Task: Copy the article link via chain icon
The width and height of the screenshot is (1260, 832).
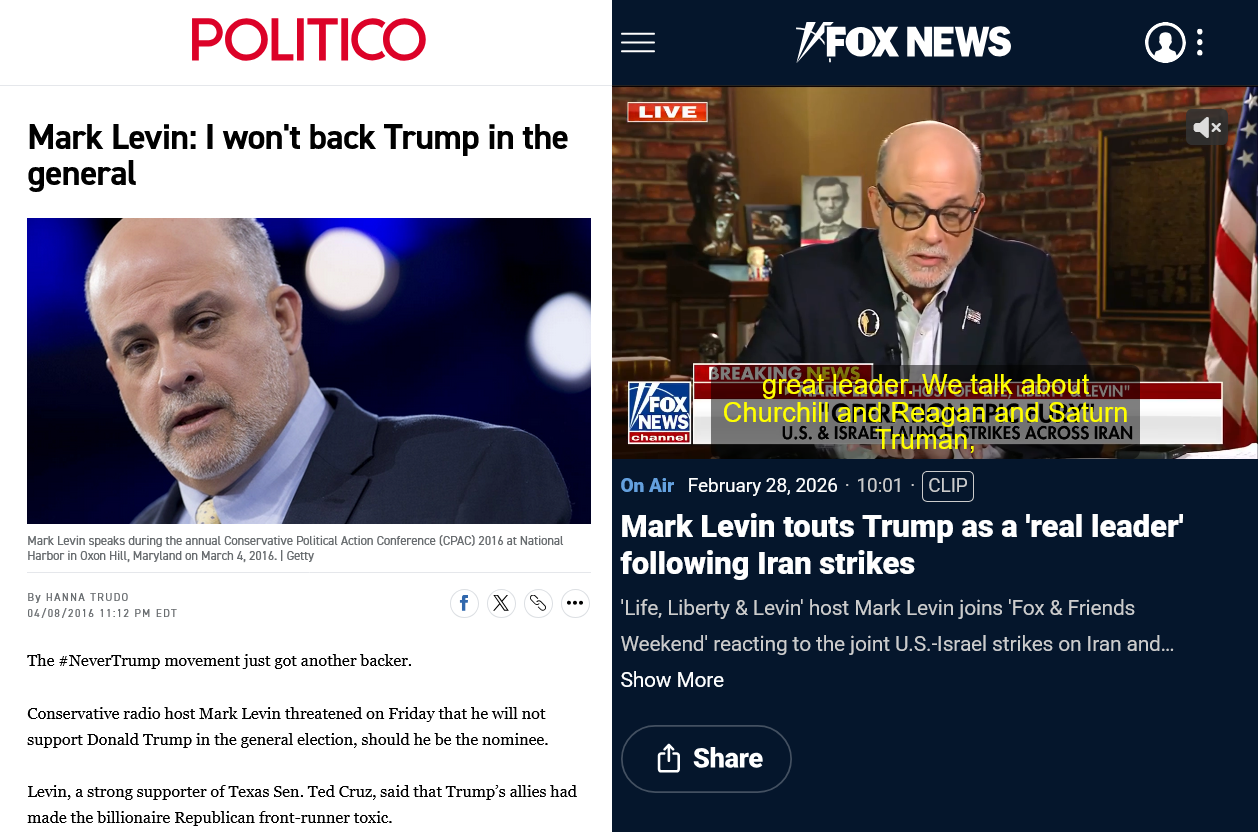Action: pos(538,603)
